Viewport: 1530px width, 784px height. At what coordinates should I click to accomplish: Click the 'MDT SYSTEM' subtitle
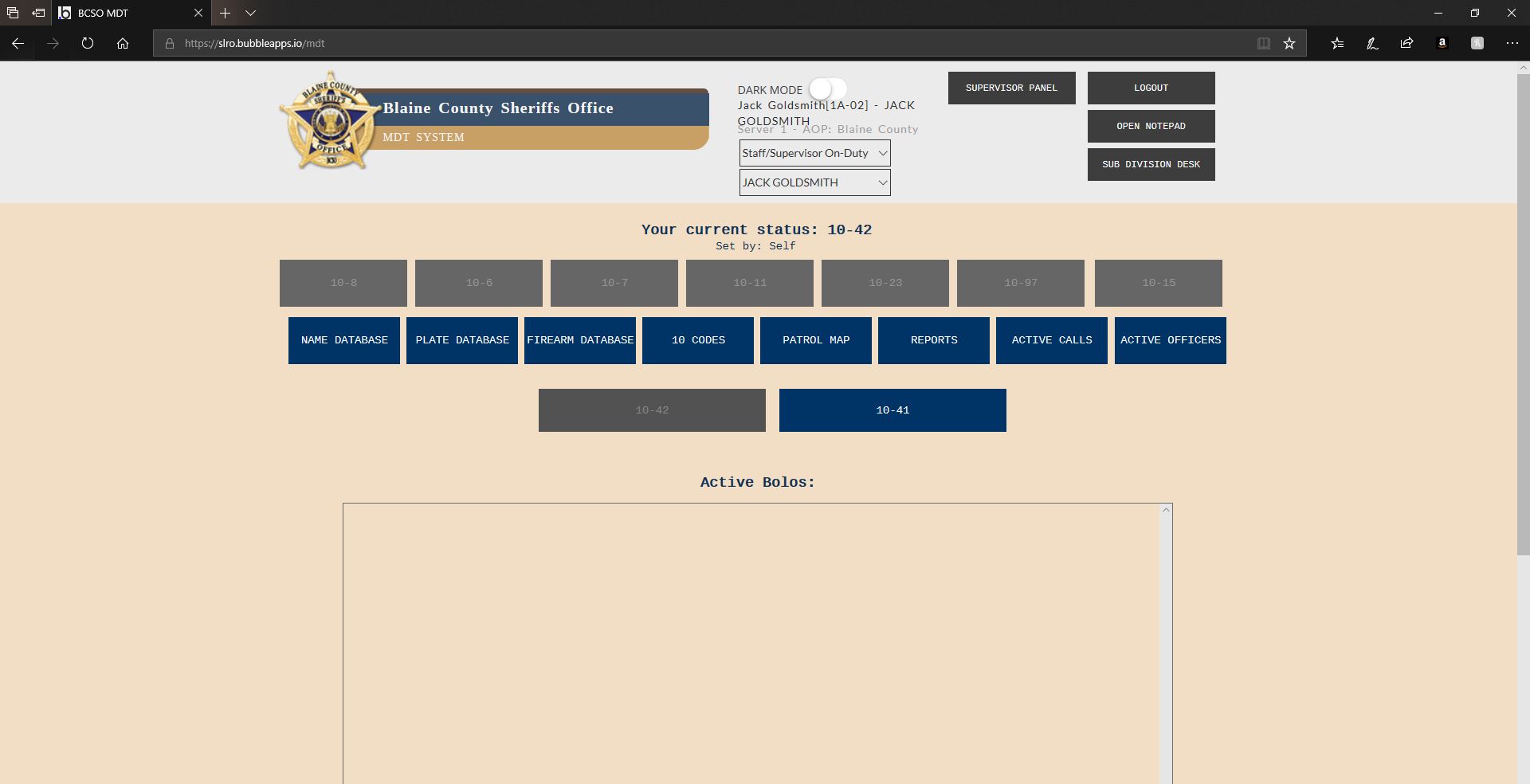coord(423,137)
